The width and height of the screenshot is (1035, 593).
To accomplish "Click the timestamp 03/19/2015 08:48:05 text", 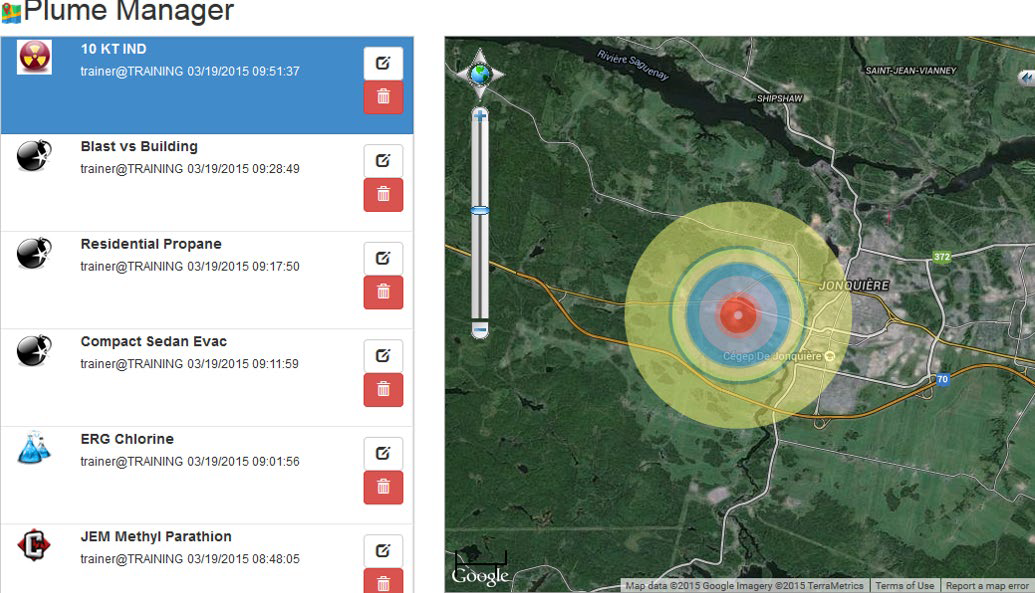I will (244, 559).
